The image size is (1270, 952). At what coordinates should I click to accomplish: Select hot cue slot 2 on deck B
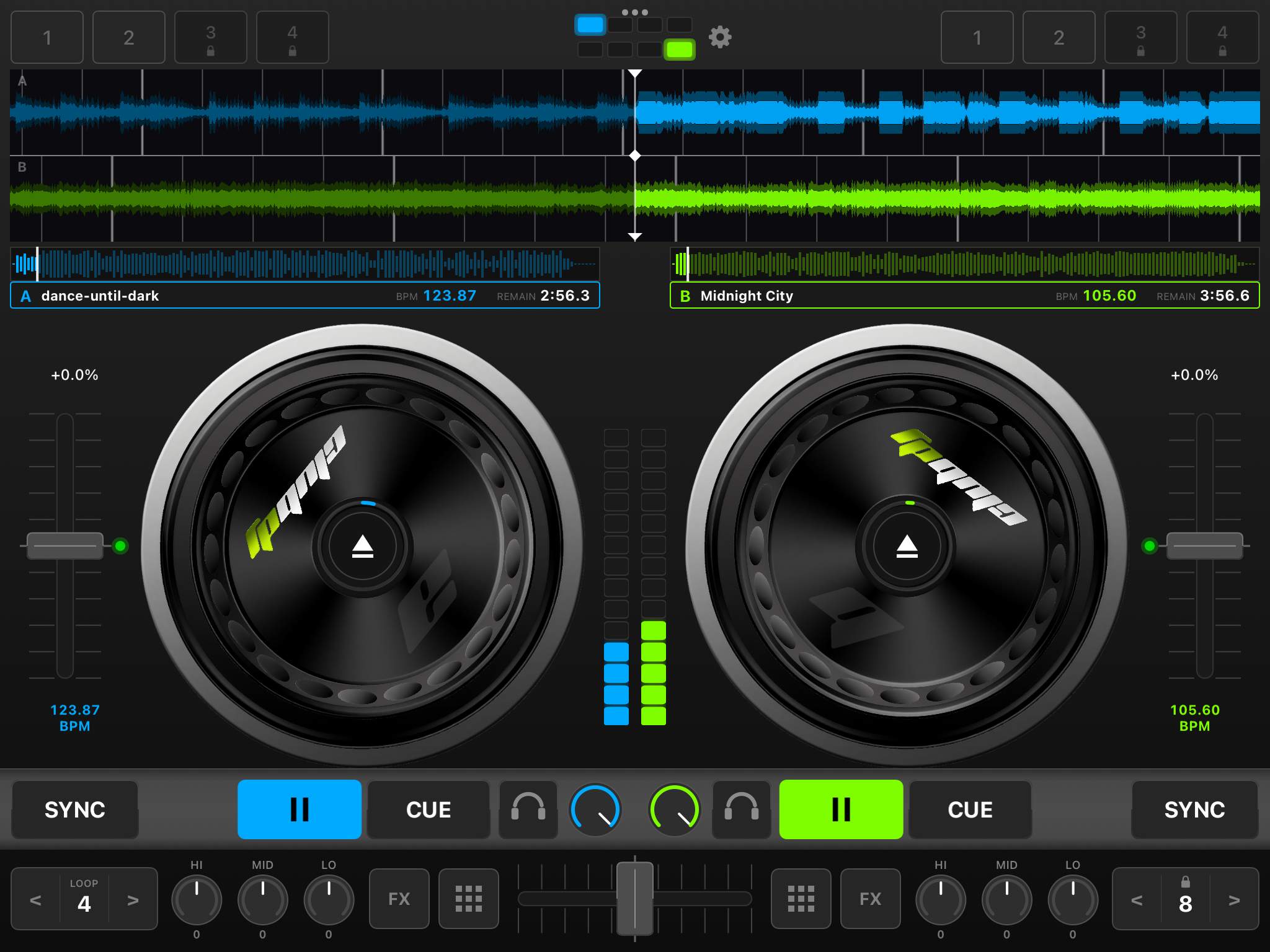pyautogui.click(x=1059, y=37)
